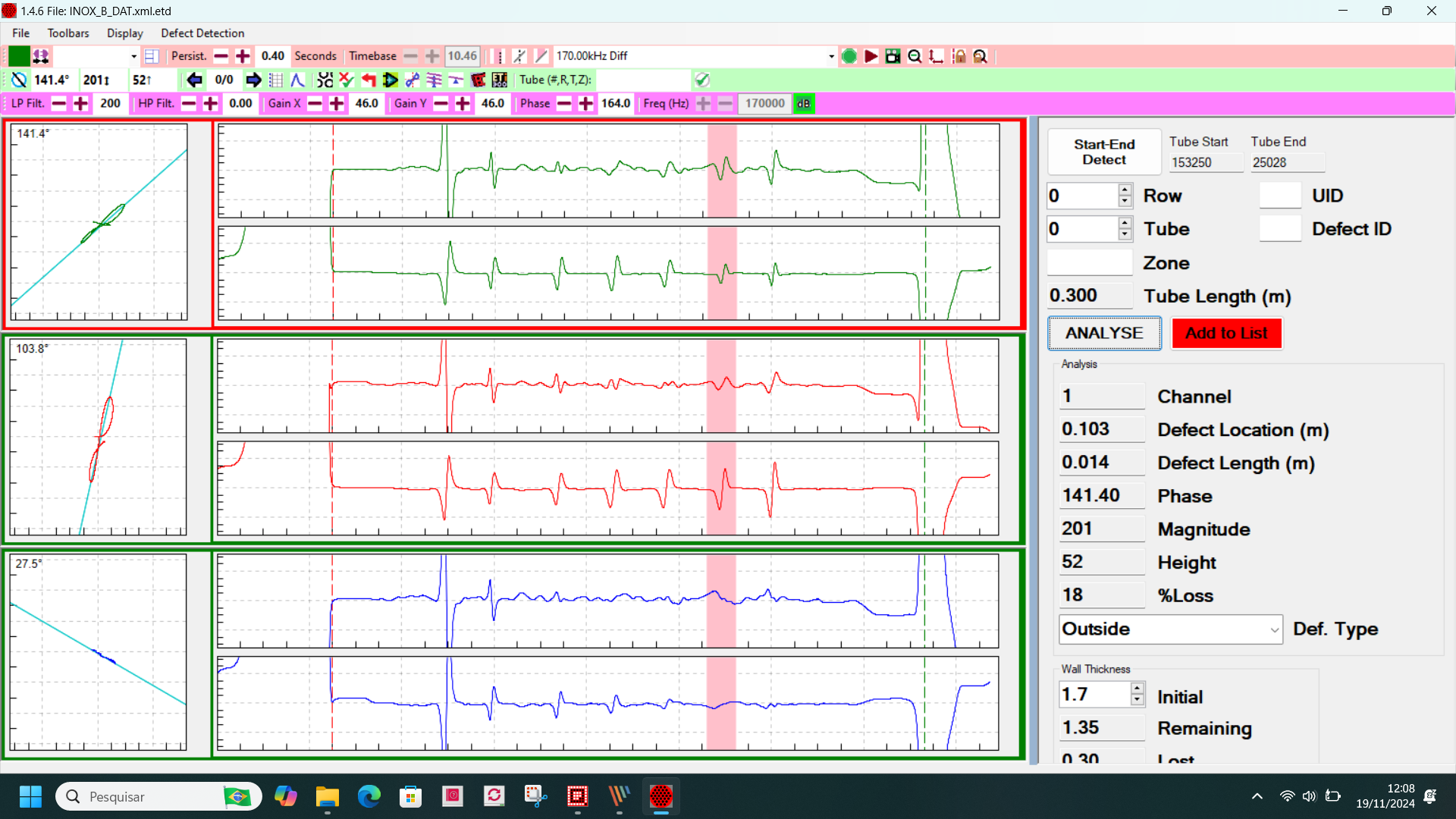Screen dimensions: 1456x819
Task: Go to next defect with right arrow
Action: point(254,80)
